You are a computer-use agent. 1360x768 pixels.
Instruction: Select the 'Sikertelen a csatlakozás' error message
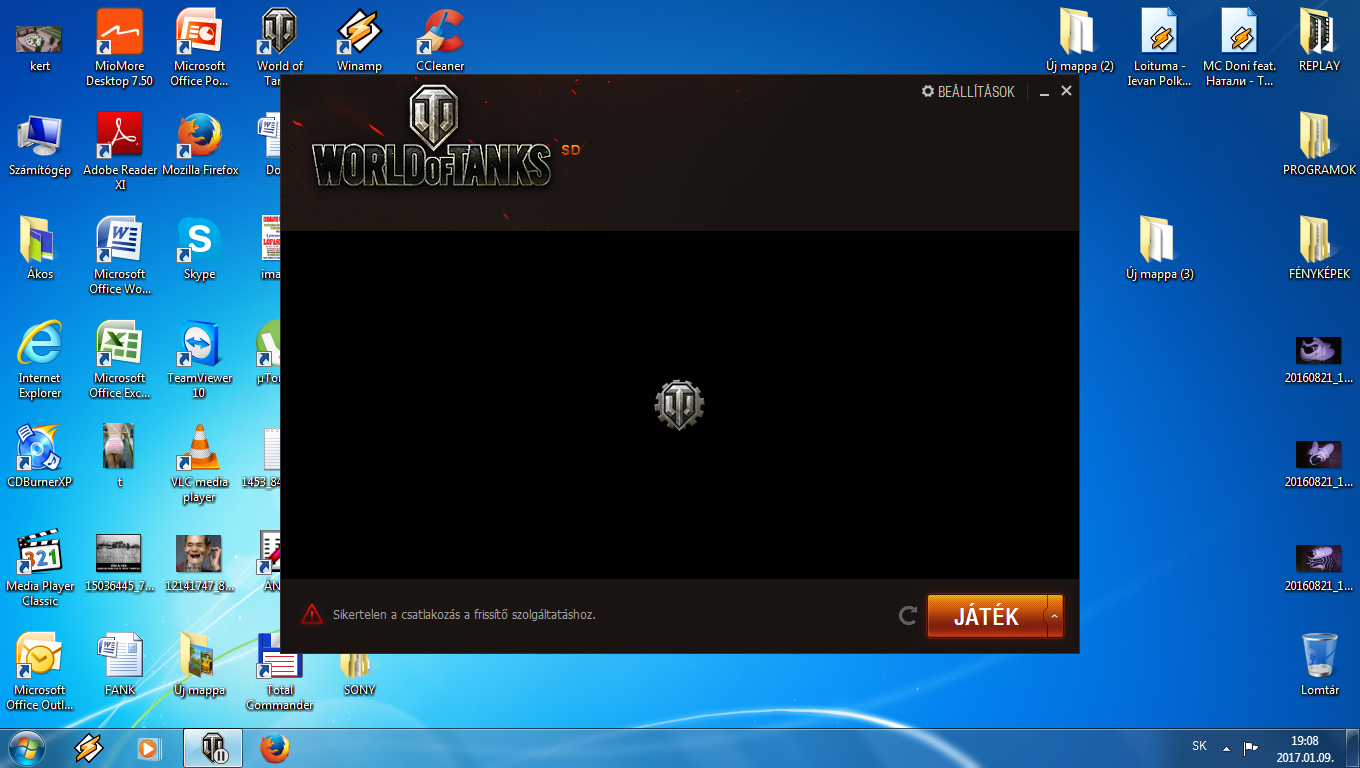pyautogui.click(x=464, y=614)
